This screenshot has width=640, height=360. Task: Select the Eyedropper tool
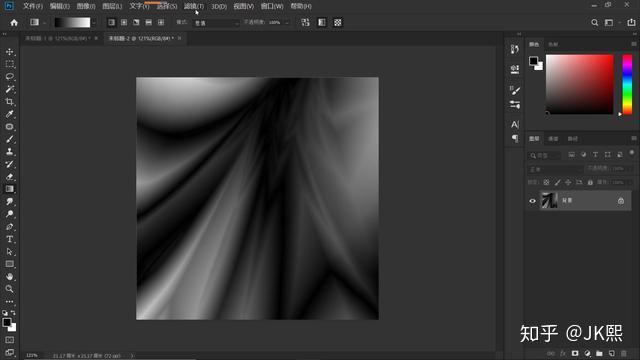(9, 114)
